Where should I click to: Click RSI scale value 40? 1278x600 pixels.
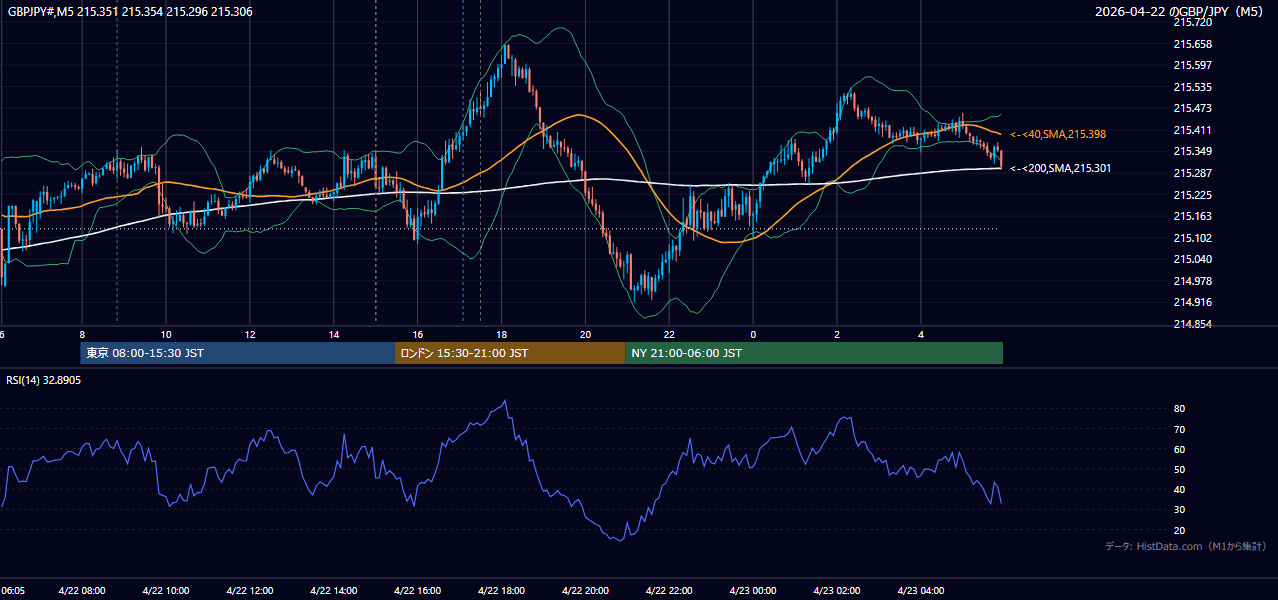point(1179,489)
